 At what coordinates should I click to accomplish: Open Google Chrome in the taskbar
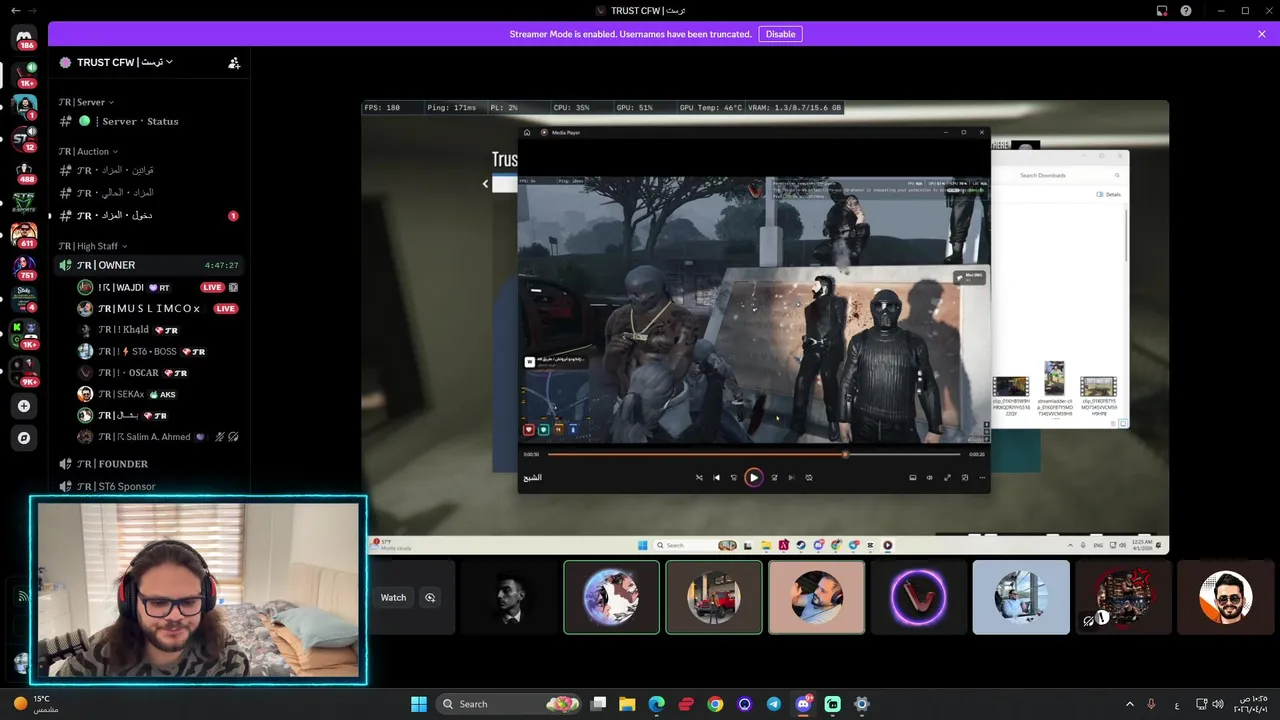point(715,704)
